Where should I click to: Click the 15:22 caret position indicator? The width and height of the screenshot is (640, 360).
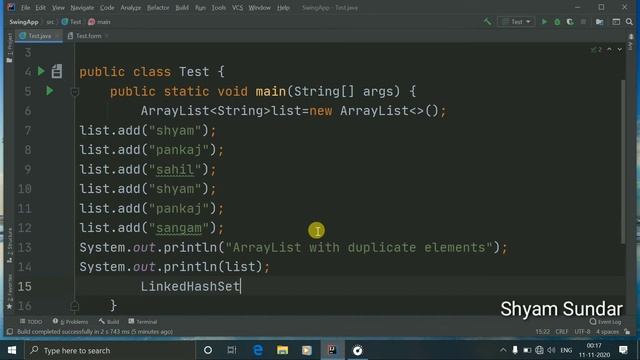click(x=542, y=332)
